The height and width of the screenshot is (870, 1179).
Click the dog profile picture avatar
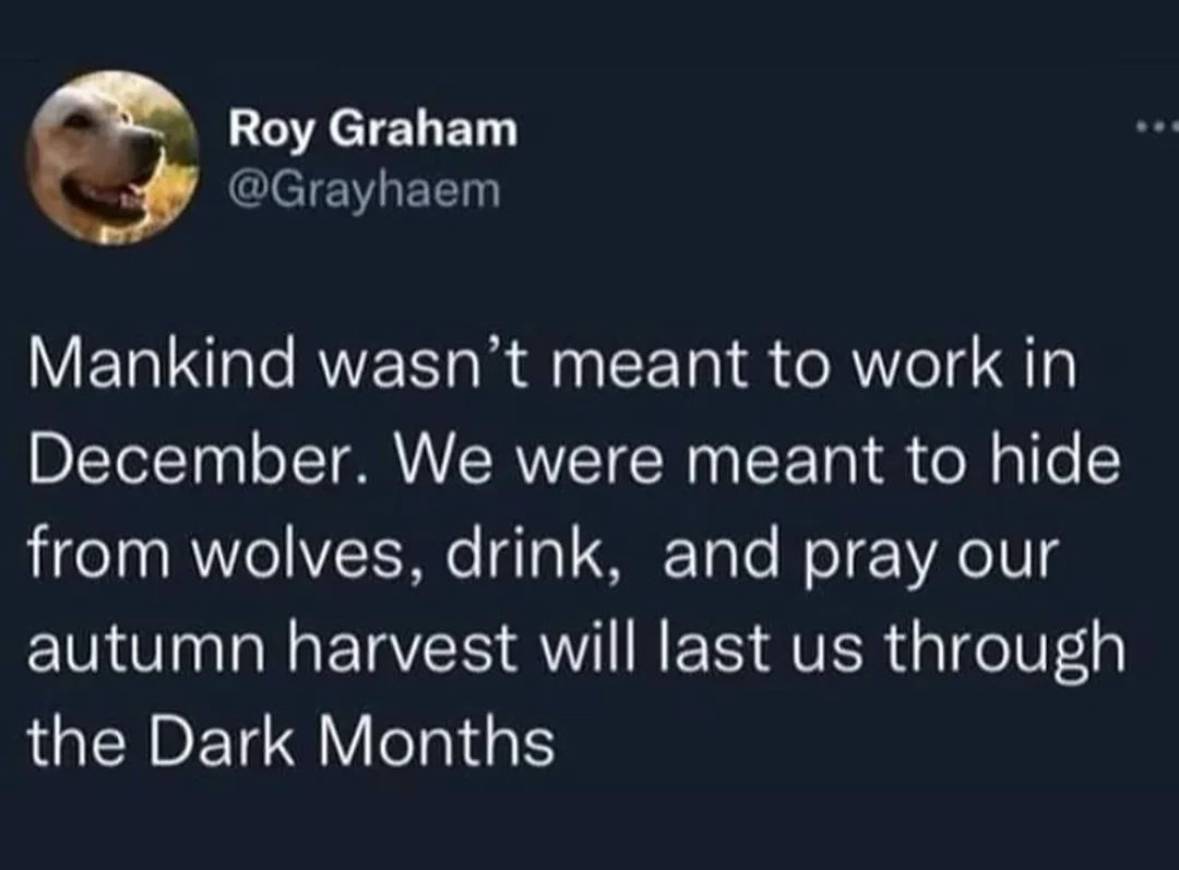point(111,158)
